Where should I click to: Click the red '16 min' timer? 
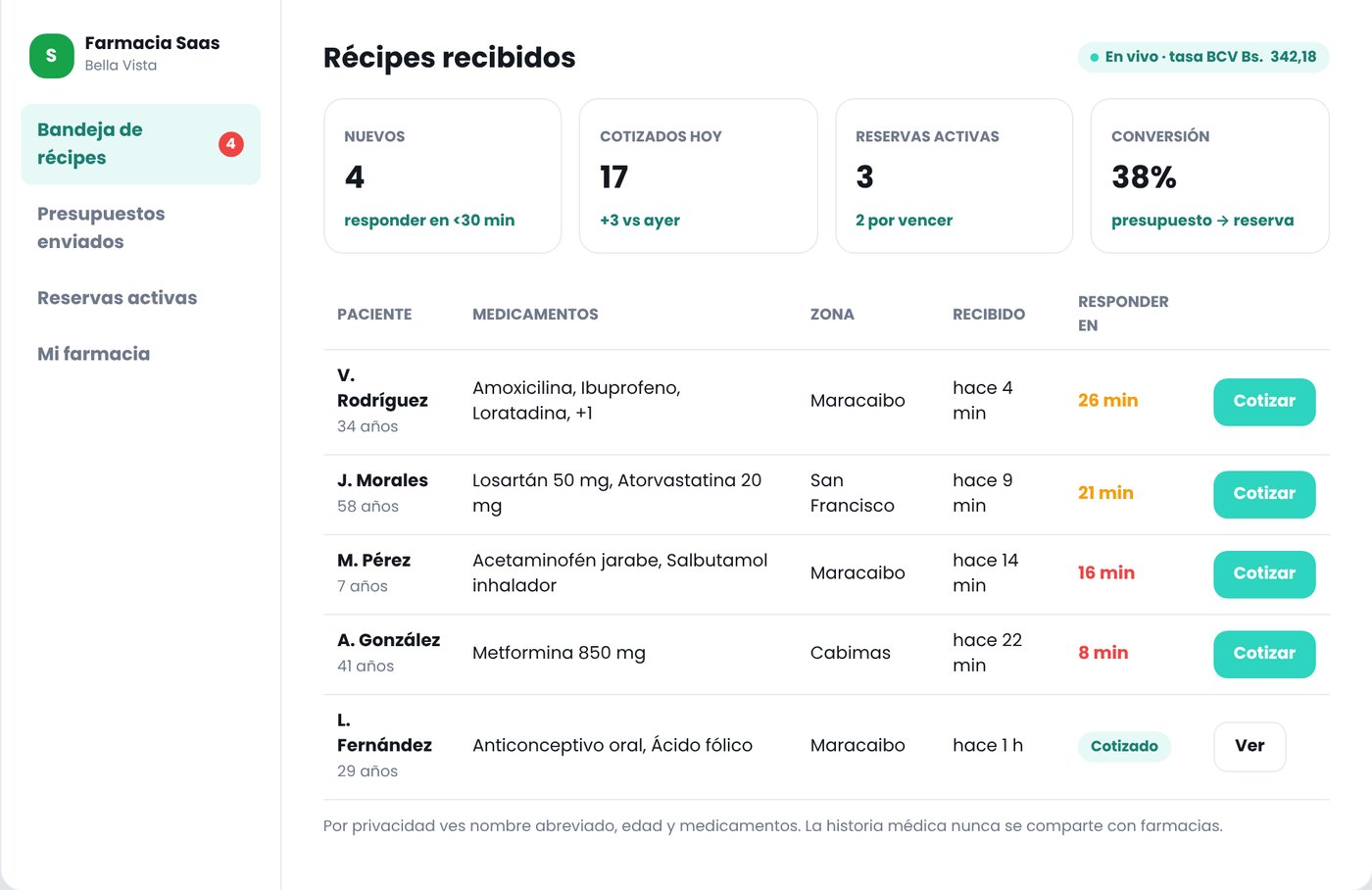pos(1106,573)
